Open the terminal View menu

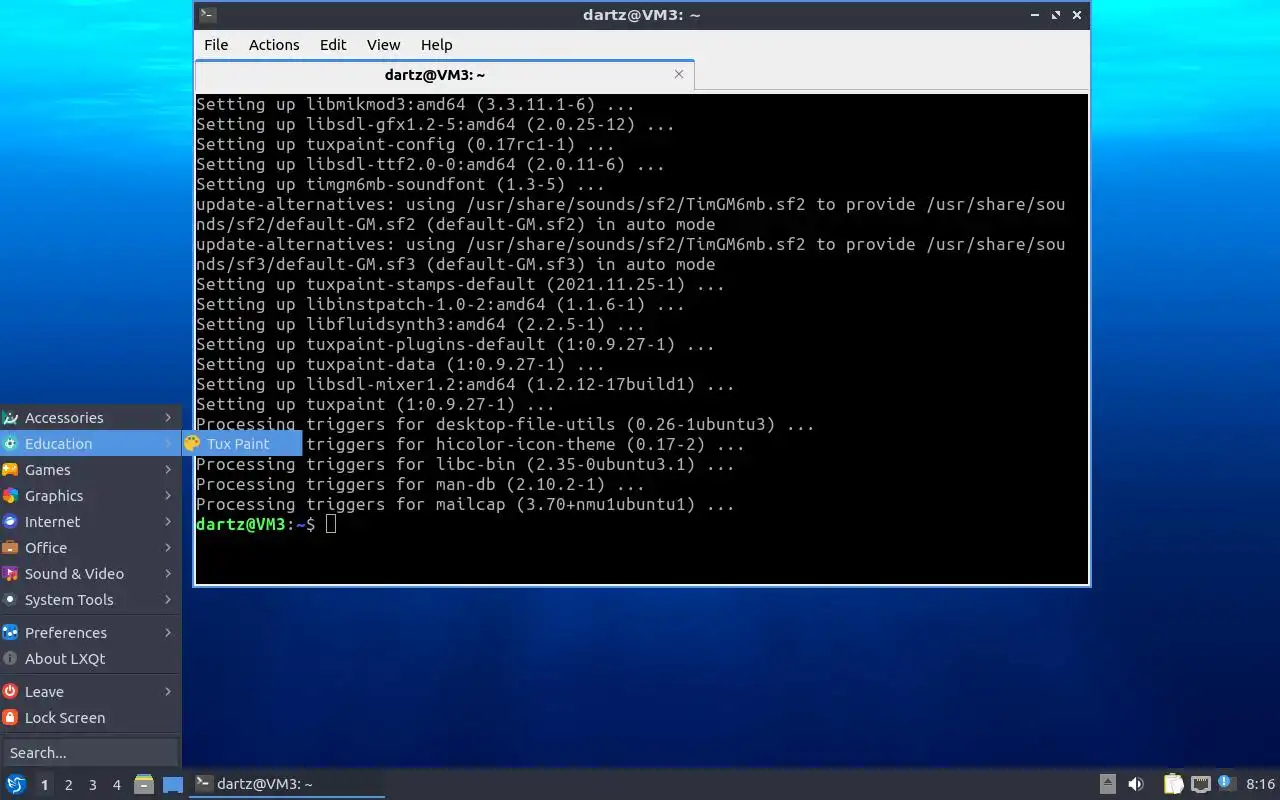tap(383, 45)
